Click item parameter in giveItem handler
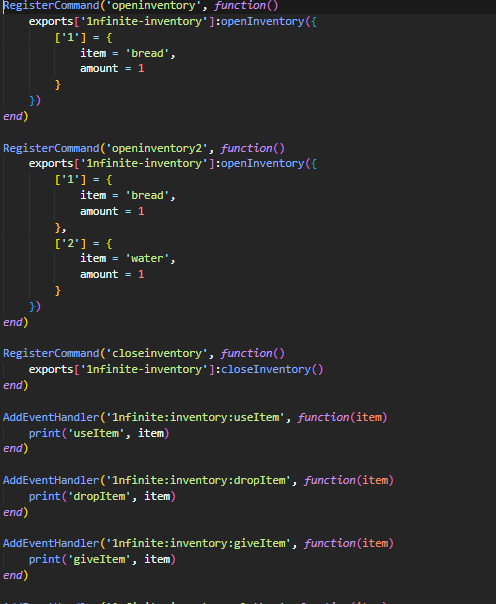 click(x=375, y=543)
